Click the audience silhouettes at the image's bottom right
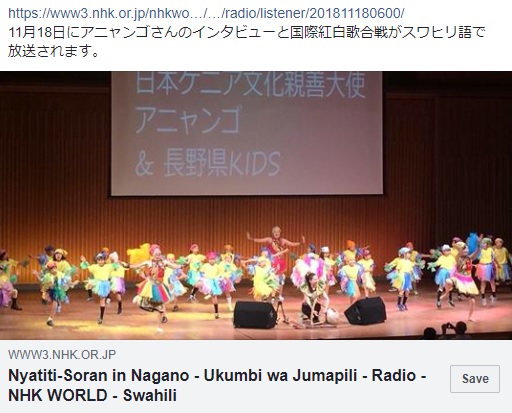The height and width of the screenshot is (413, 512). 445,330
